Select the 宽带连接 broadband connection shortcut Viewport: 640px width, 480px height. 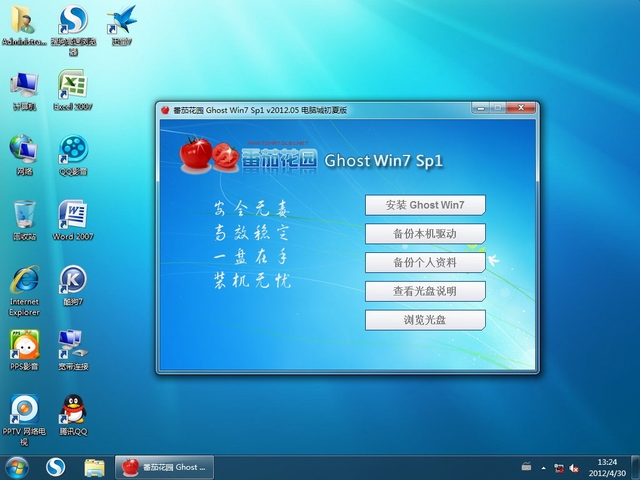click(73, 350)
